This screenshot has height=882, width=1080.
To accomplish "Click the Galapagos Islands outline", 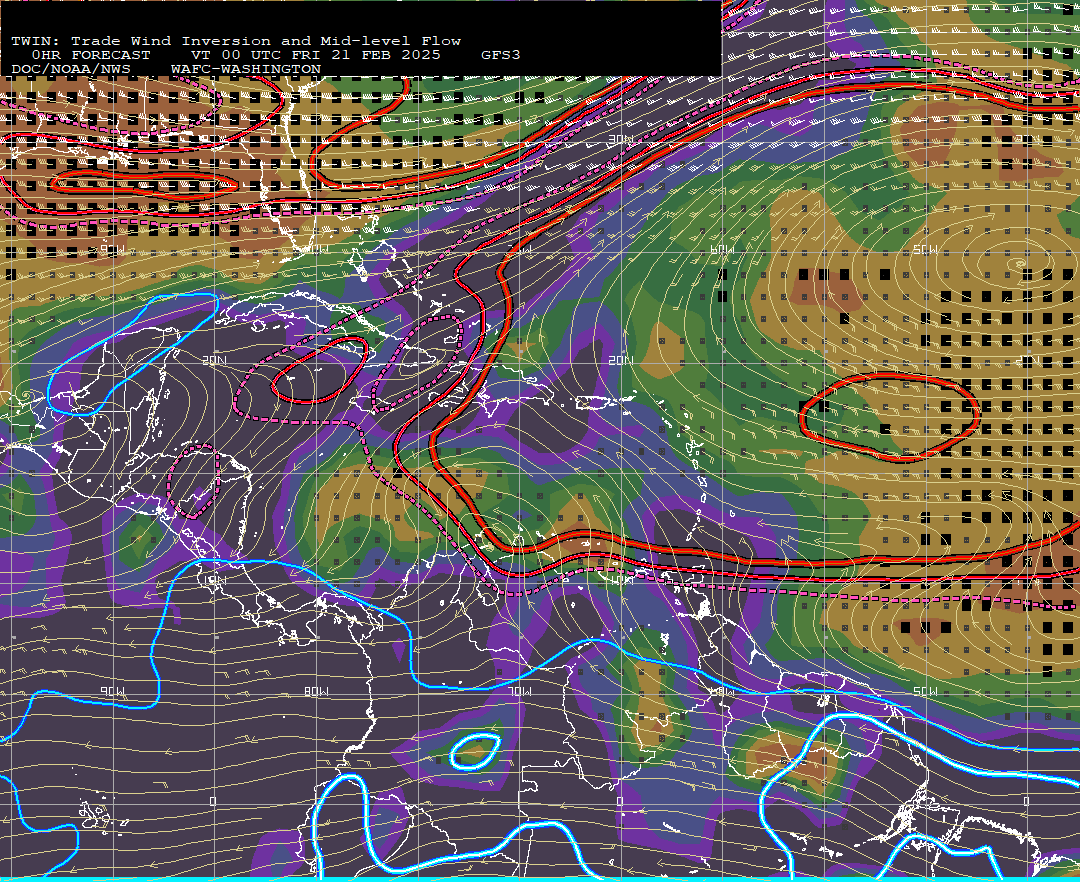I will tap(101, 815).
